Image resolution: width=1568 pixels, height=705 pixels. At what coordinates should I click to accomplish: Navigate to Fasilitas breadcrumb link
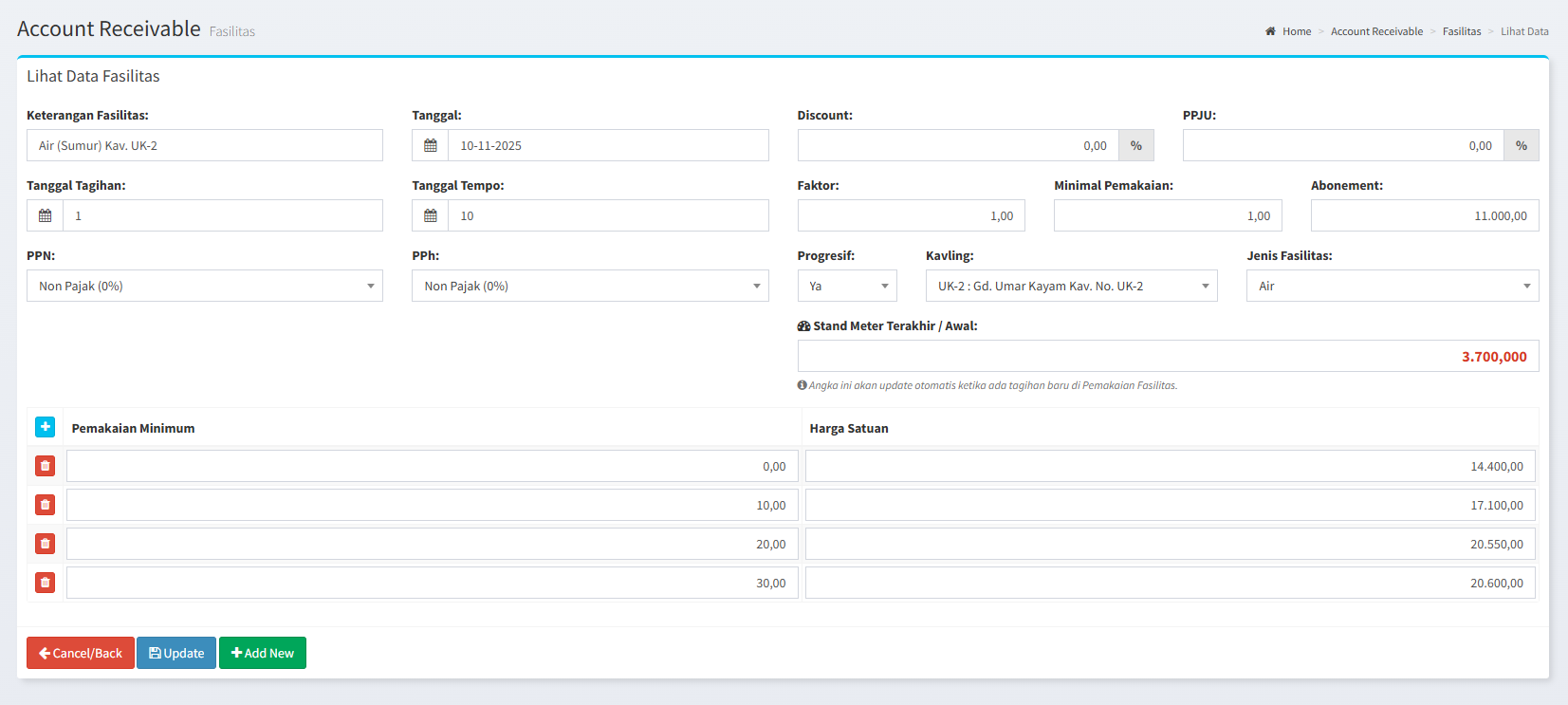pos(1461,31)
